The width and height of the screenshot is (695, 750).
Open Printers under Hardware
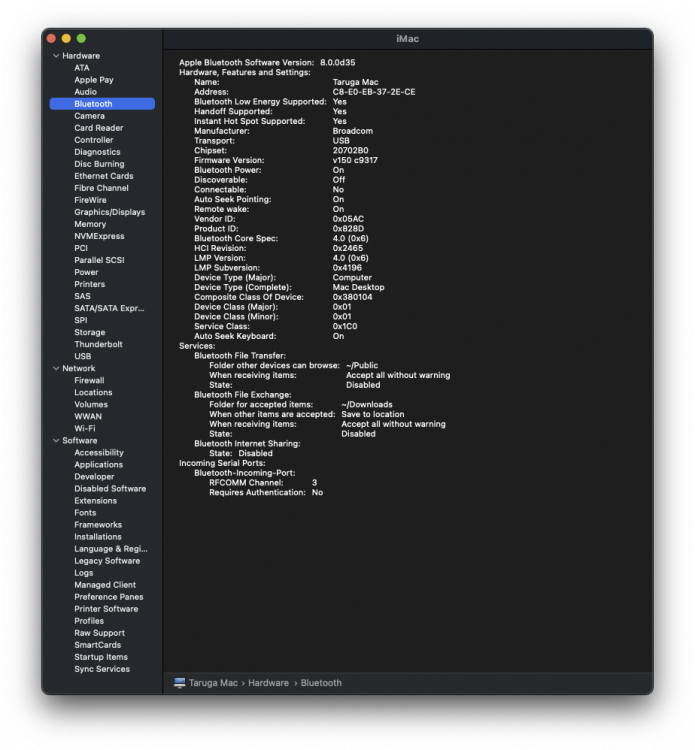89,284
